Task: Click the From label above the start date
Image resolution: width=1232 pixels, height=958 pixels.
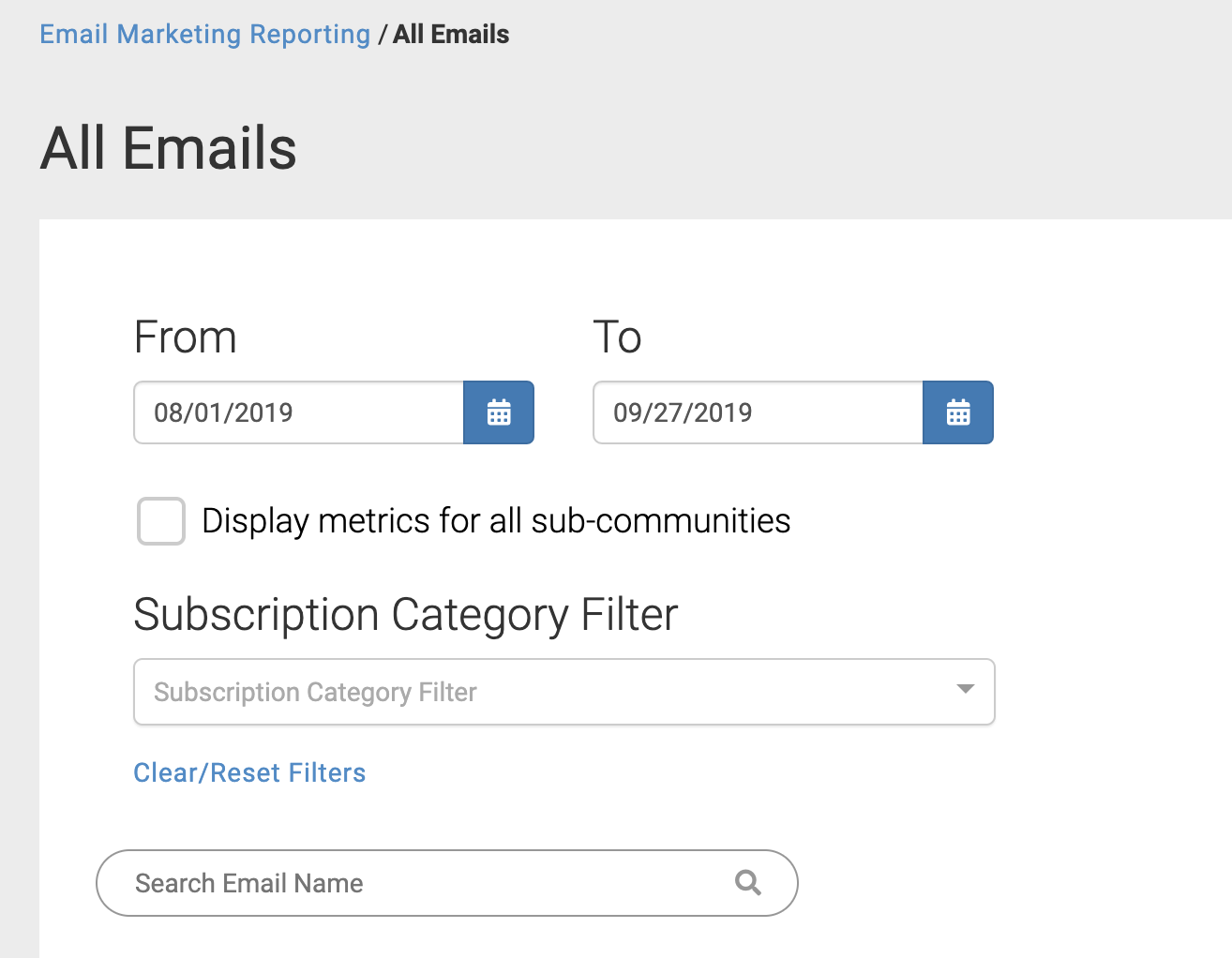Action: (185, 337)
